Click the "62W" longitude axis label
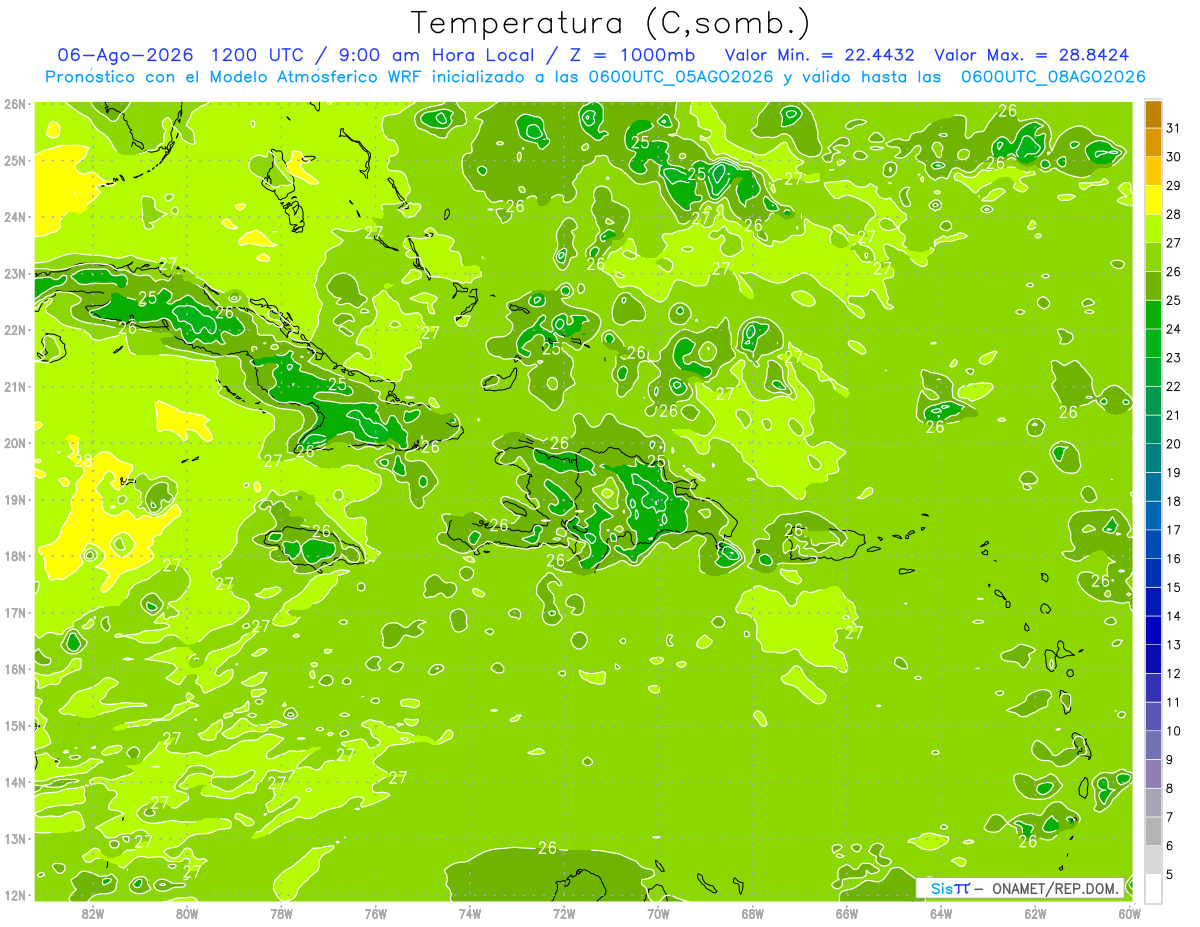Screen dimensions: 1200x927 [1035, 912]
